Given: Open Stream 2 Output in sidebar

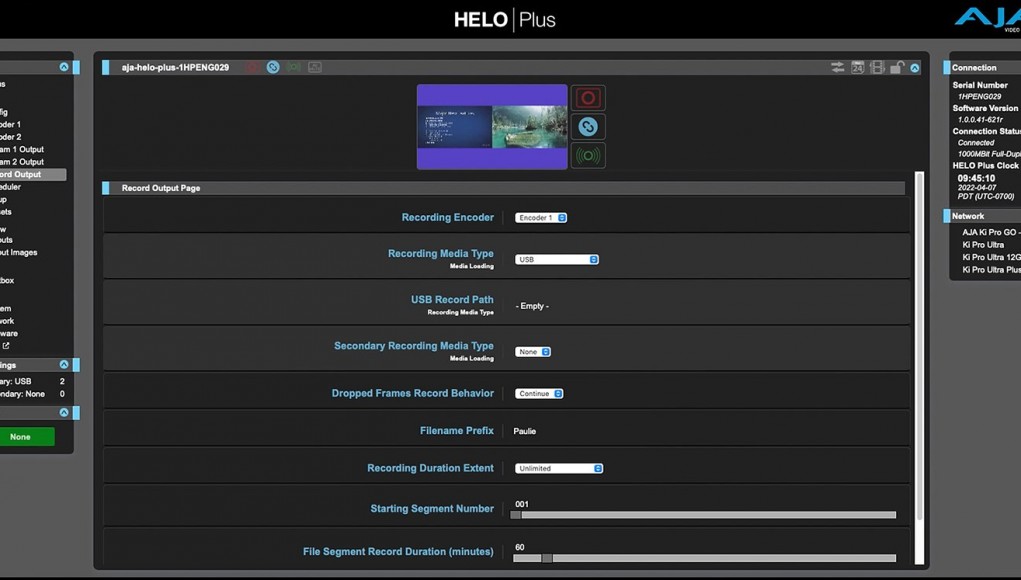Looking at the screenshot, I should pyautogui.click(x=22, y=161).
